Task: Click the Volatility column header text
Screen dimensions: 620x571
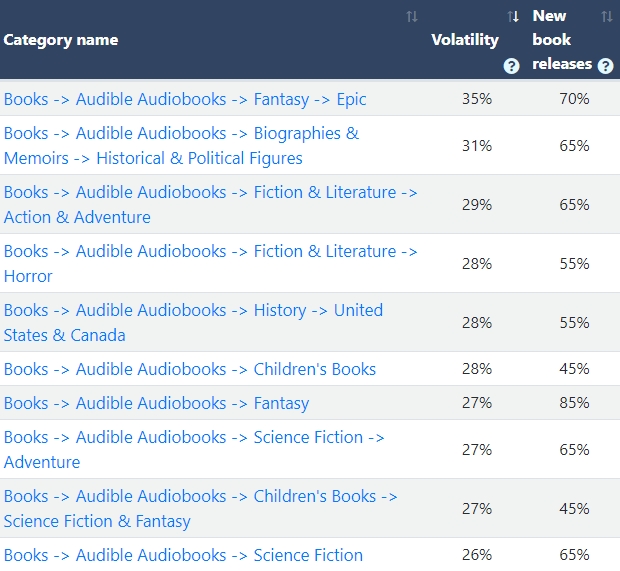Action: (x=464, y=40)
